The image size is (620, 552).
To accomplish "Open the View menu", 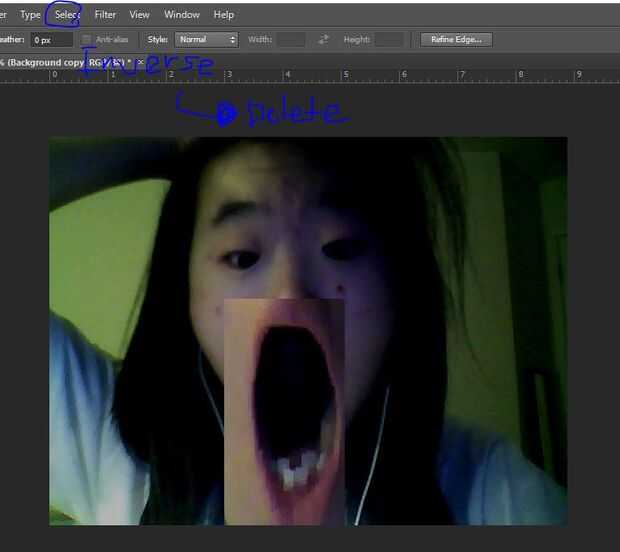I will tap(140, 15).
